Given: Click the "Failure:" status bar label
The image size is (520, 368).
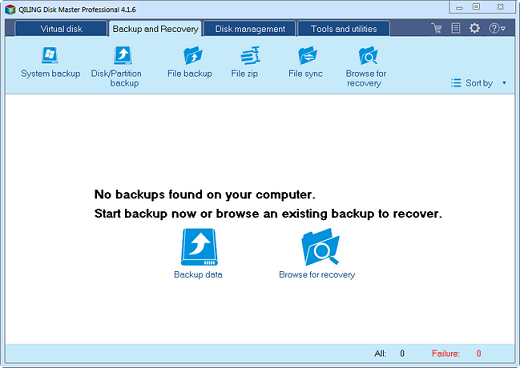Looking at the screenshot, I should (x=446, y=353).
